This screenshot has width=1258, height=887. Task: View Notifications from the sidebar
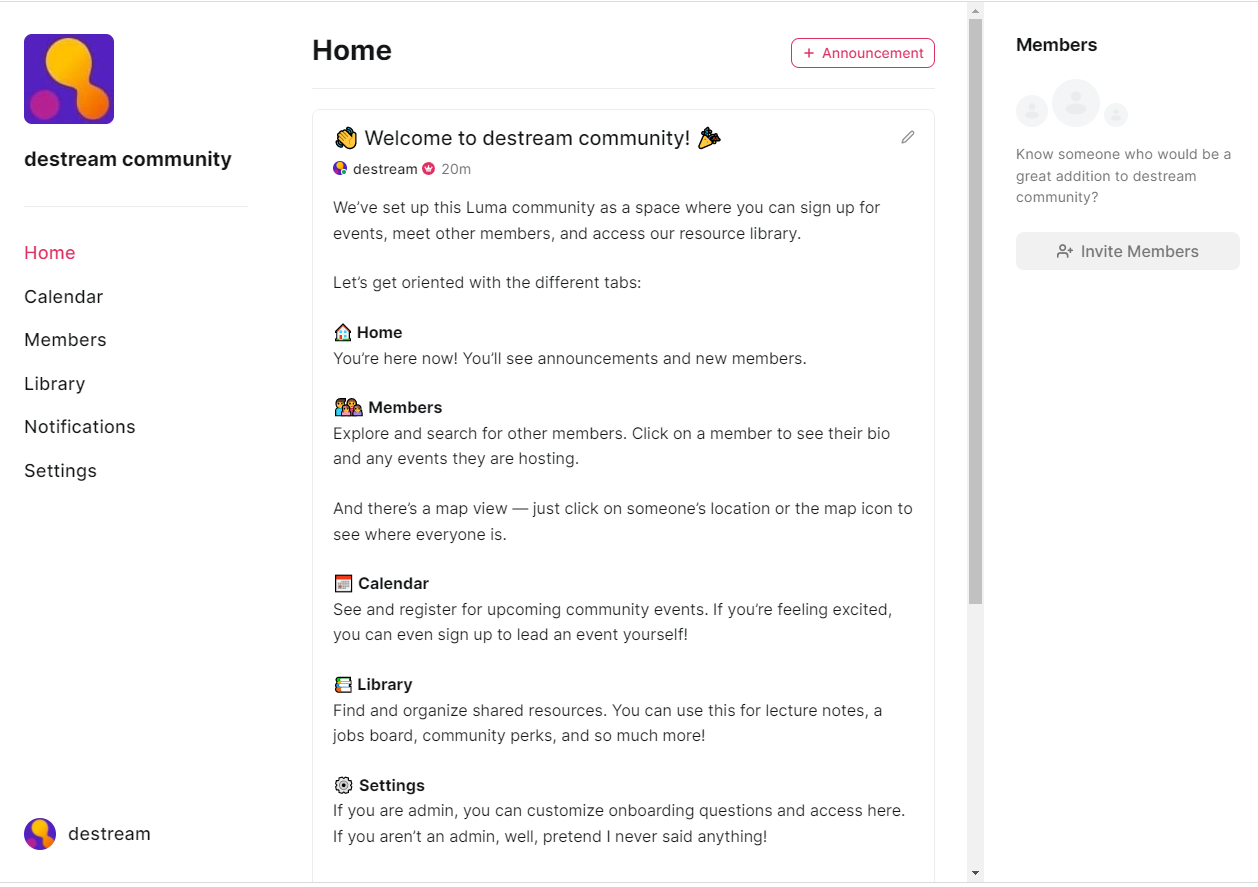click(x=80, y=427)
